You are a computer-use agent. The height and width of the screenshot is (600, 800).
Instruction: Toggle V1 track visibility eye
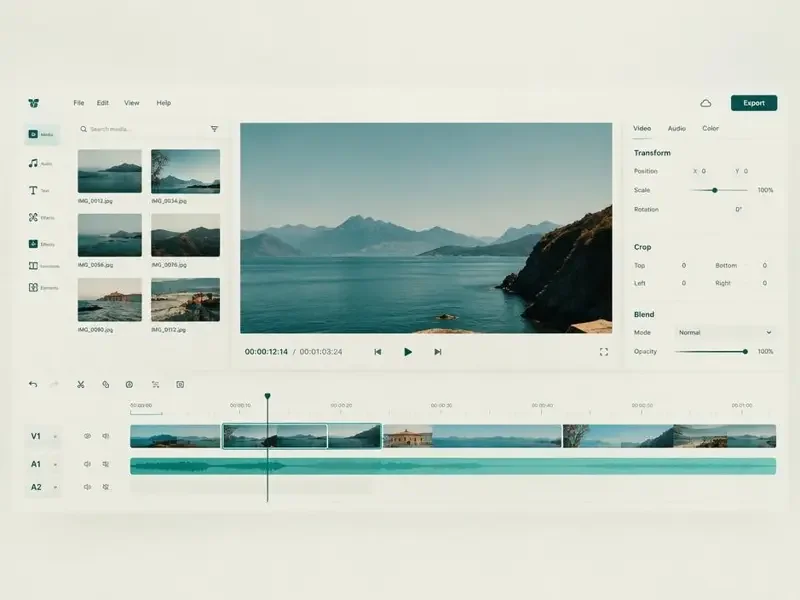[x=87, y=436]
